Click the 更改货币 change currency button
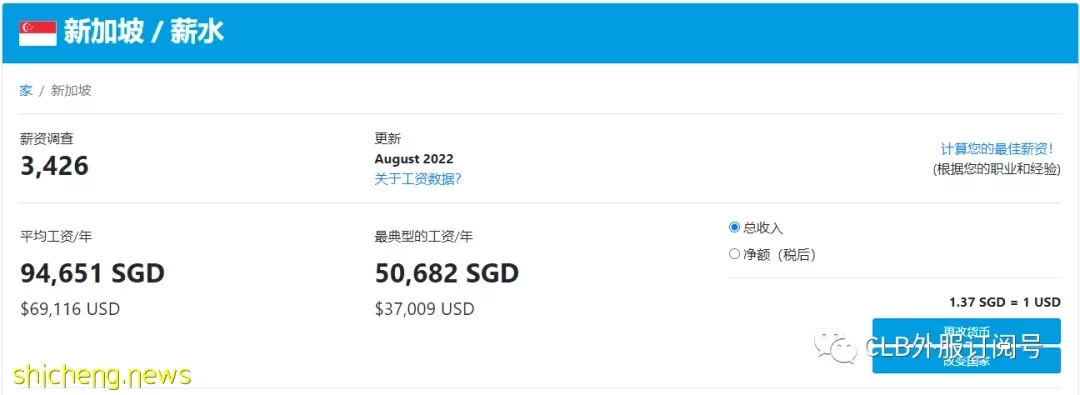 coord(966,332)
